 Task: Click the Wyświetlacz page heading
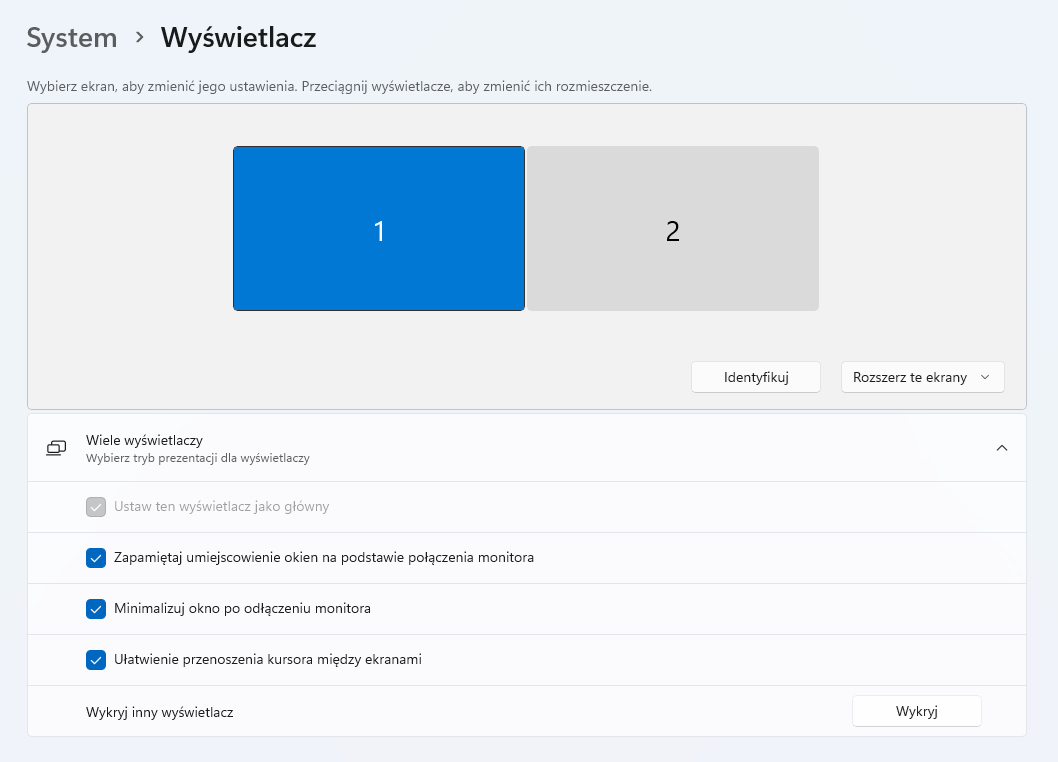[x=238, y=38]
